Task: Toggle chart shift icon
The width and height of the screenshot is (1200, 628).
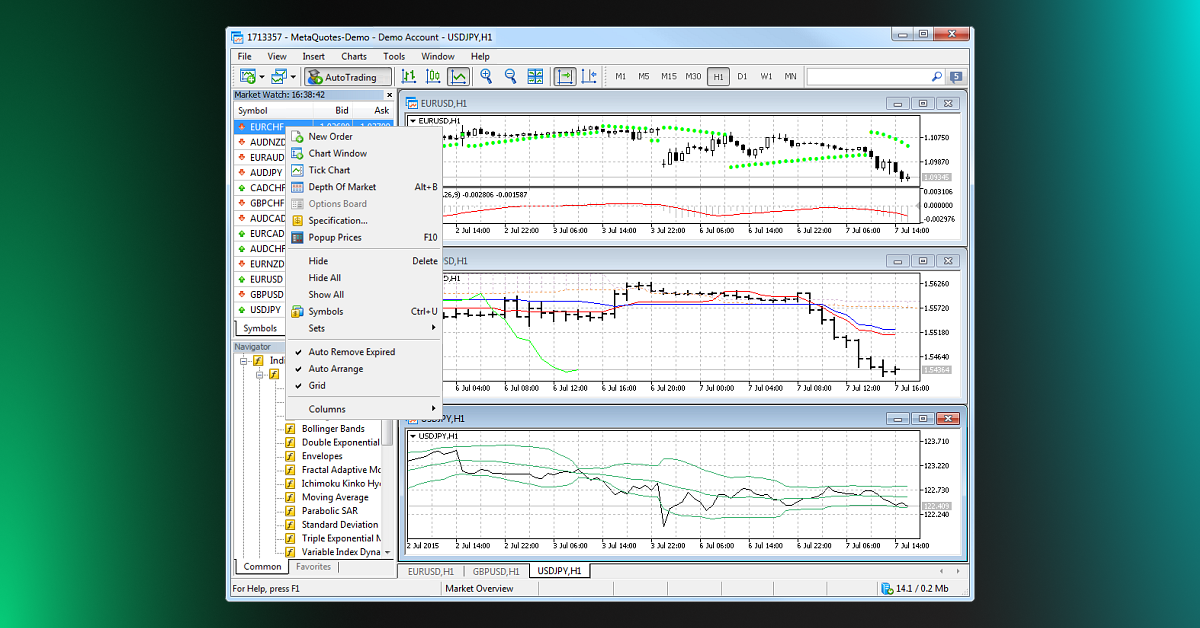Action: pyautogui.click(x=589, y=77)
